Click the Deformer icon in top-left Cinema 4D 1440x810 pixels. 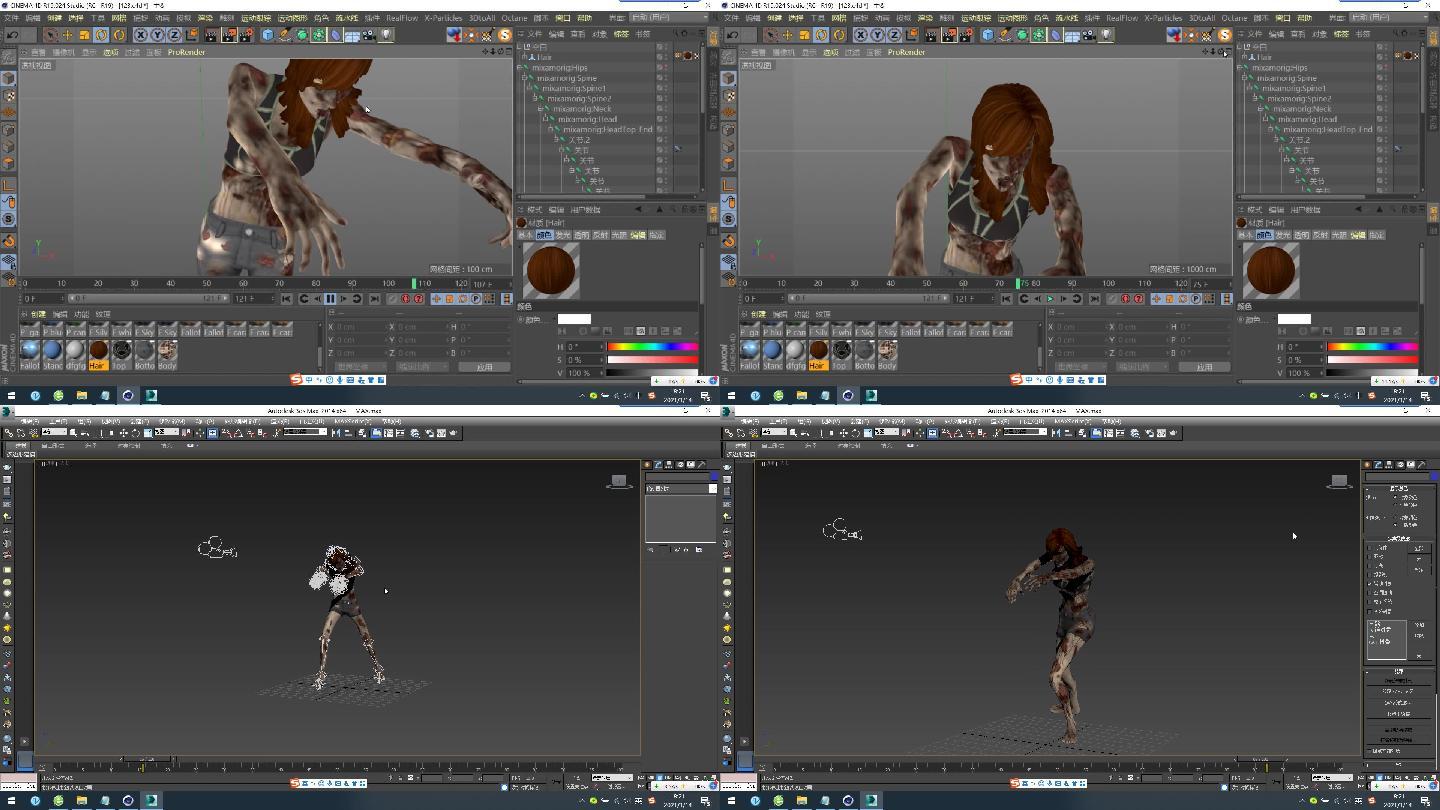336,35
